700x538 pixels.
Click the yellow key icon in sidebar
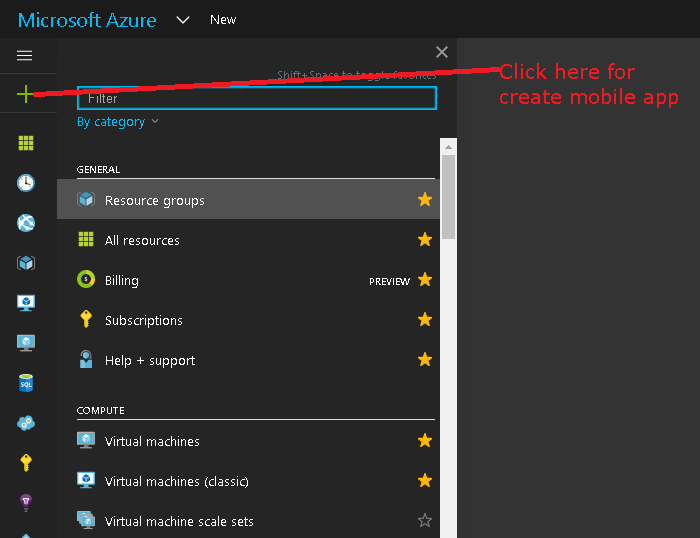click(x=26, y=462)
